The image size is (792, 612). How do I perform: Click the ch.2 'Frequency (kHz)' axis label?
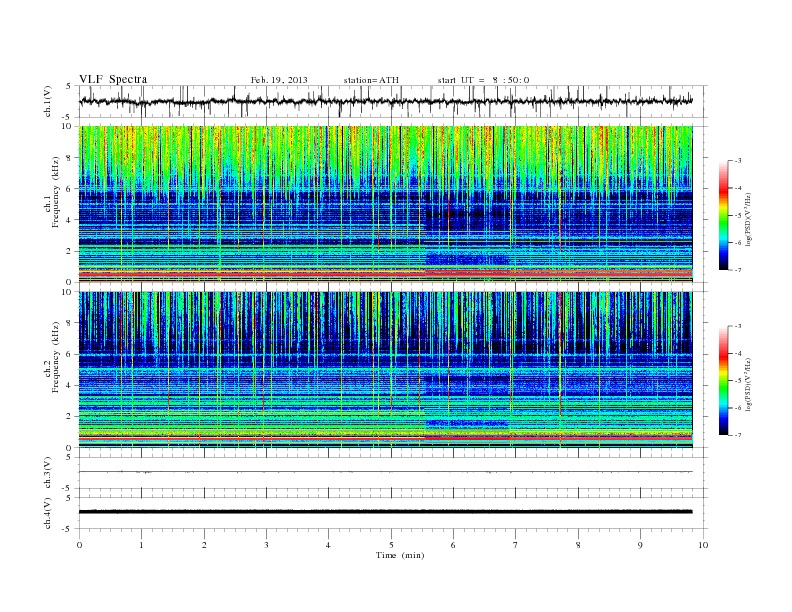pyautogui.click(x=56, y=357)
